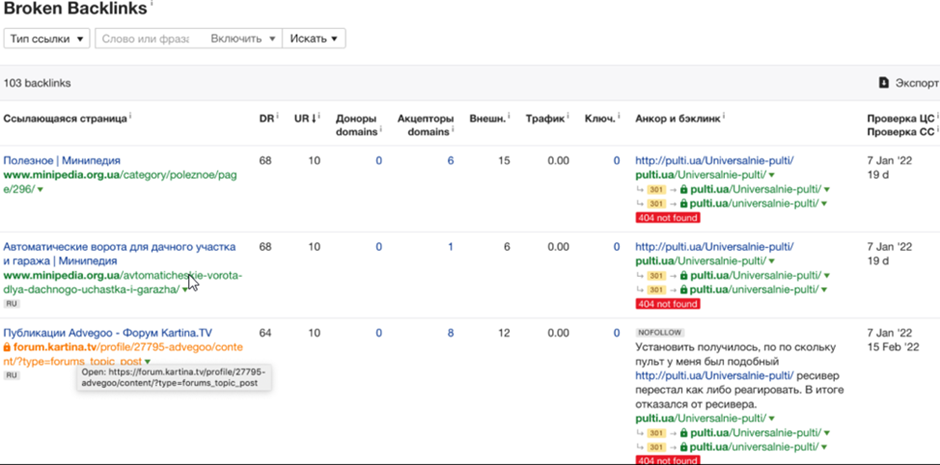
Task: Click the first 301 redirect badge in row one
Action: pyautogui.click(x=656, y=189)
